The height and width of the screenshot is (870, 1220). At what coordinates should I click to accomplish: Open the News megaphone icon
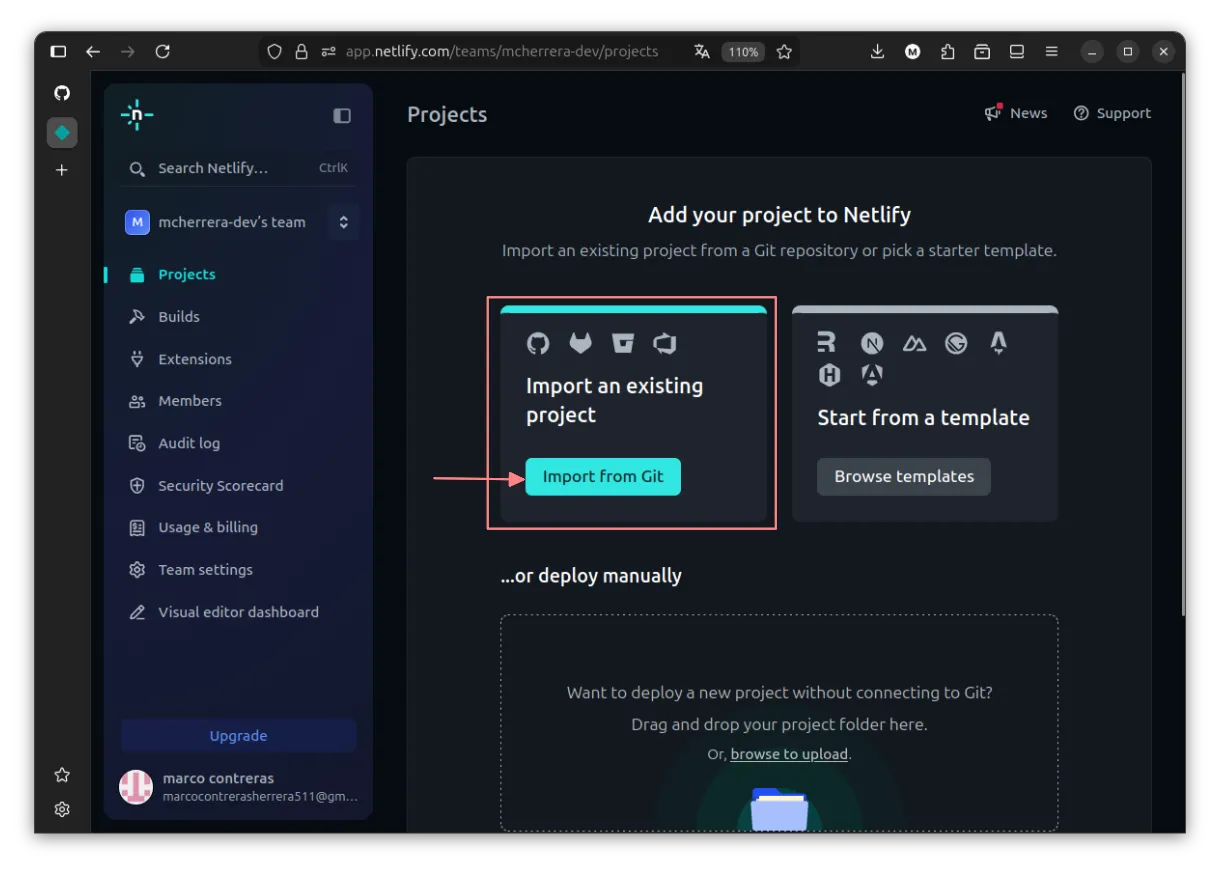coord(993,113)
